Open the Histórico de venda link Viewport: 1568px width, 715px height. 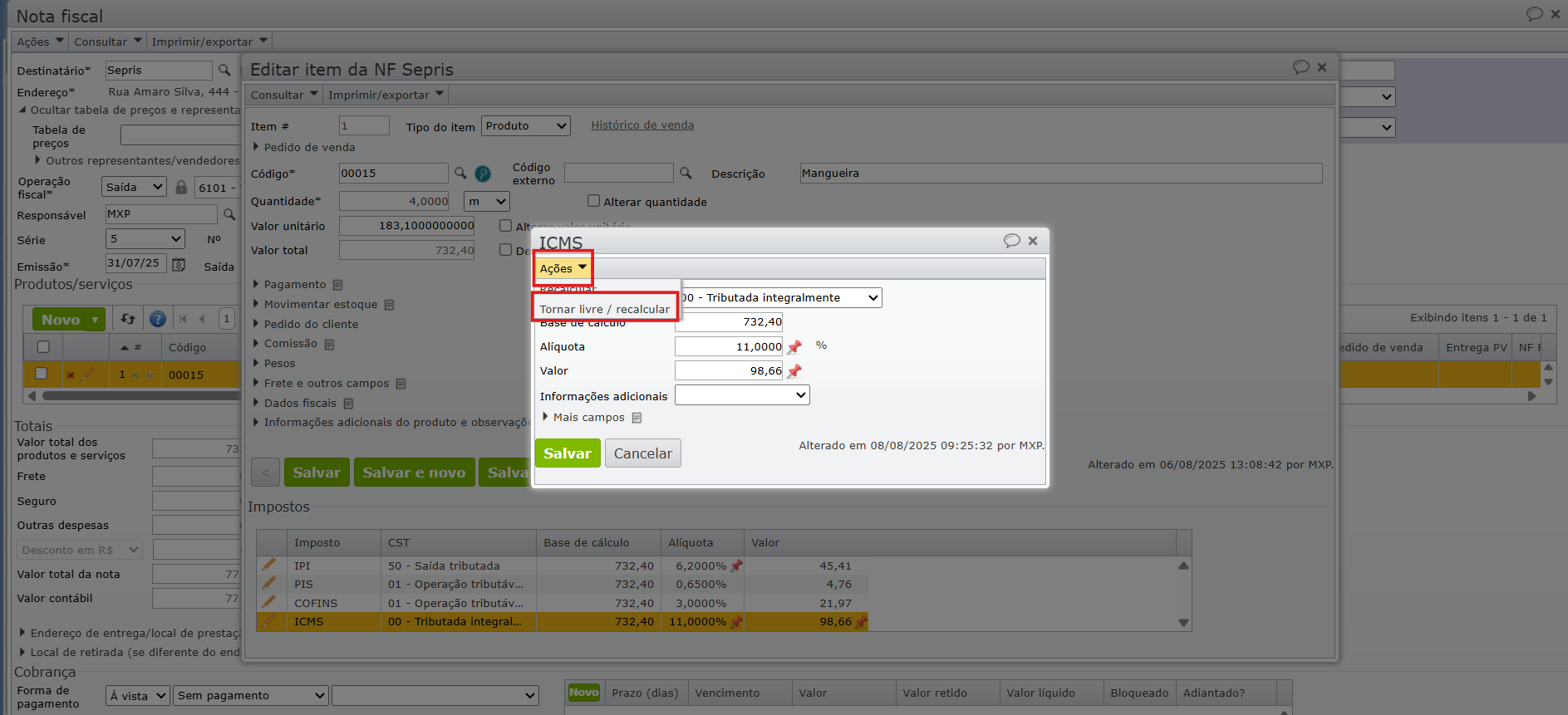click(x=642, y=125)
